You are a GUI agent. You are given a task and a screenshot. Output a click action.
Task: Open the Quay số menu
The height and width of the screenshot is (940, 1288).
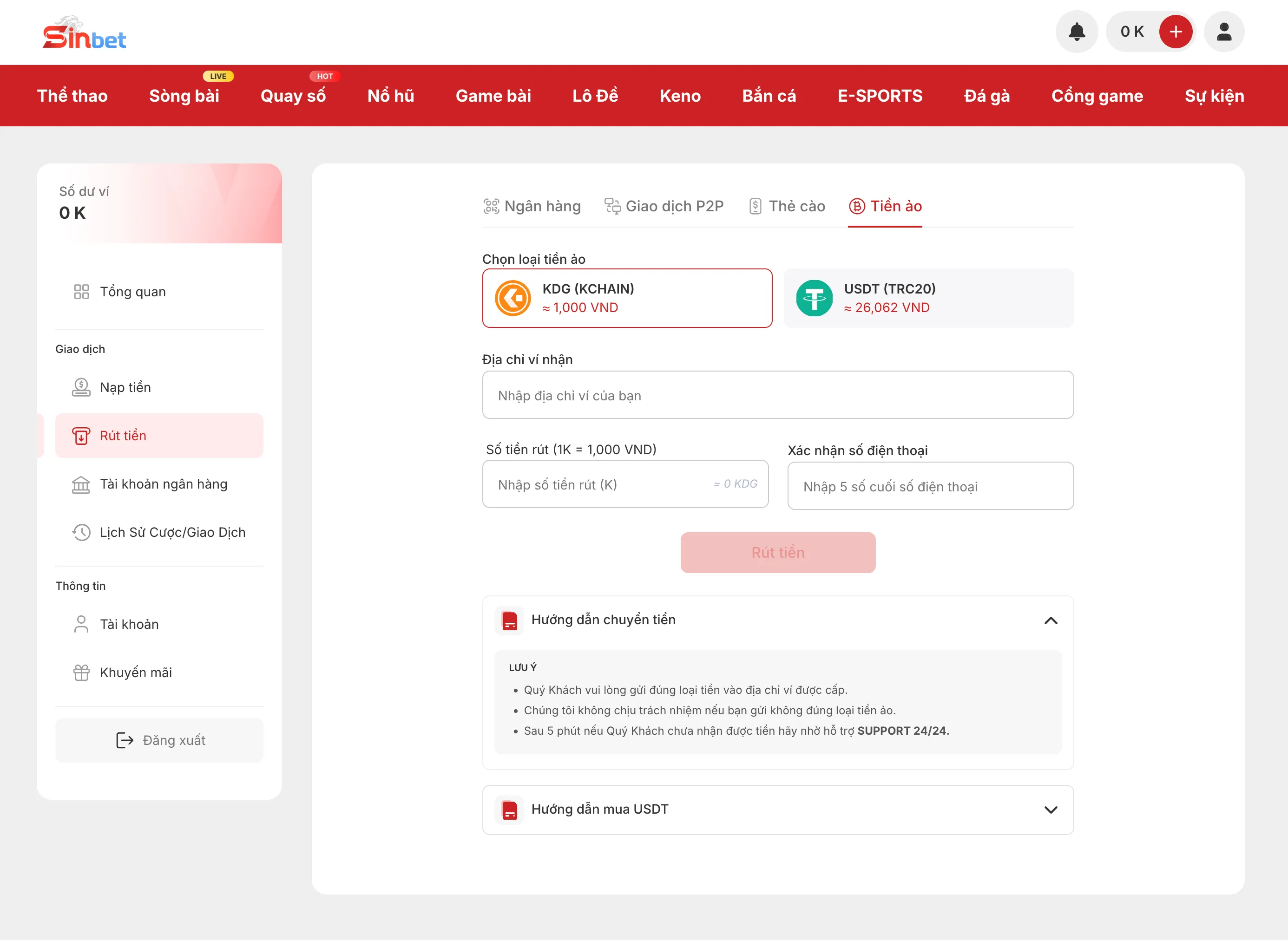tap(293, 96)
